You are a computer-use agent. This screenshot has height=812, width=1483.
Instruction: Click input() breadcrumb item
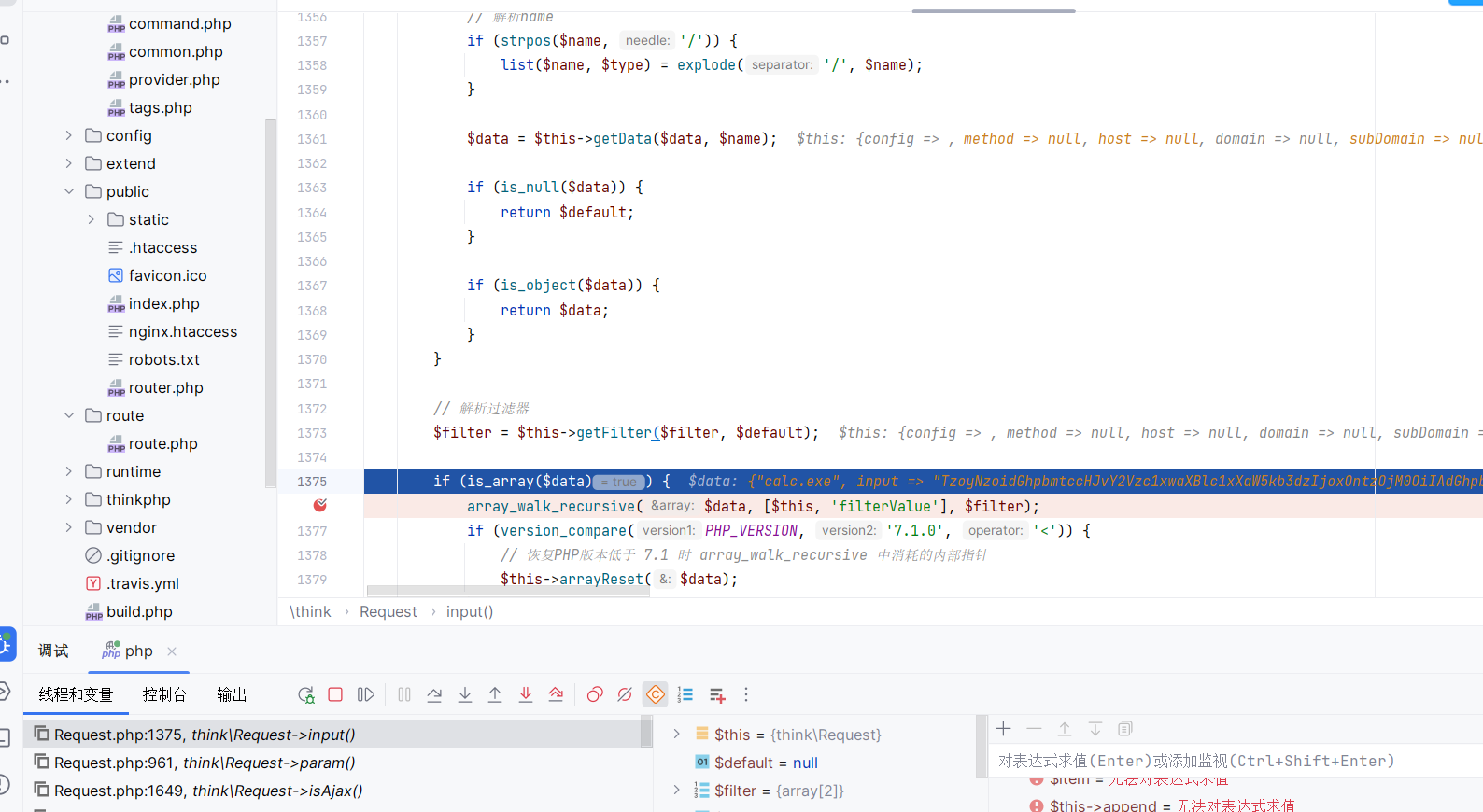pos(470,611)
